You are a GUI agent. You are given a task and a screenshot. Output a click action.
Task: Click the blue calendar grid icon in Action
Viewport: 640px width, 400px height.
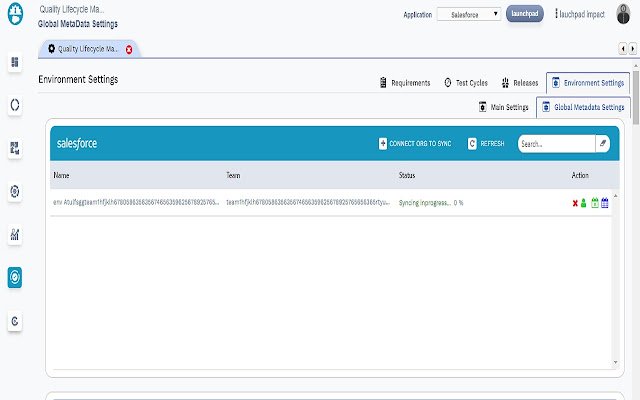pos(605,203)
